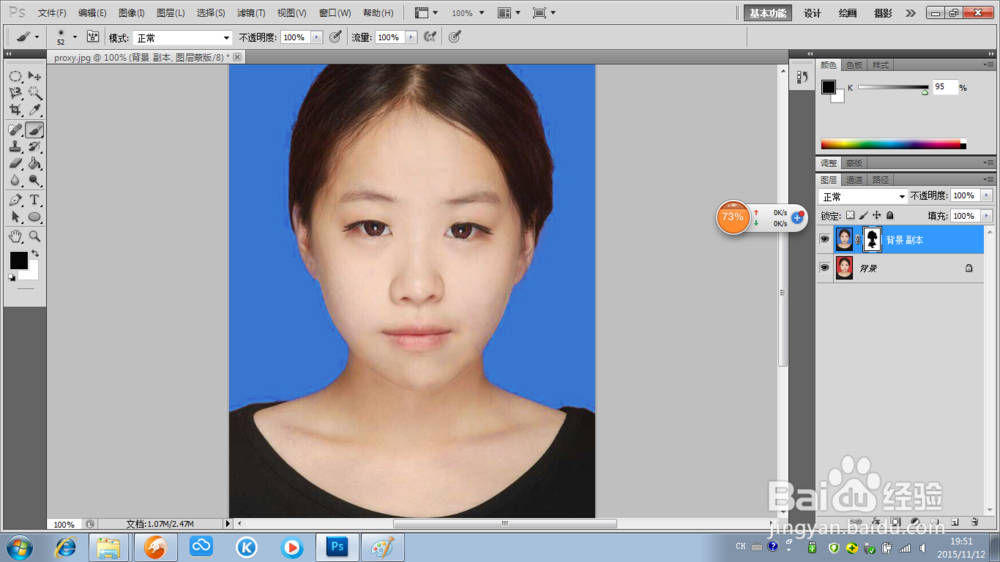Click the K value input field
The image size is (1000, 562).
[x=945, y=87]
